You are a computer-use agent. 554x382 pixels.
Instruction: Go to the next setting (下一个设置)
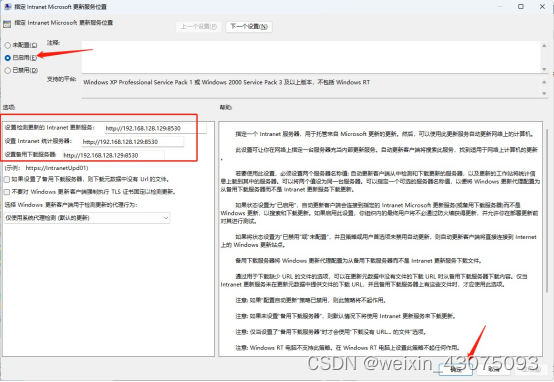click(x=249, y=27)
